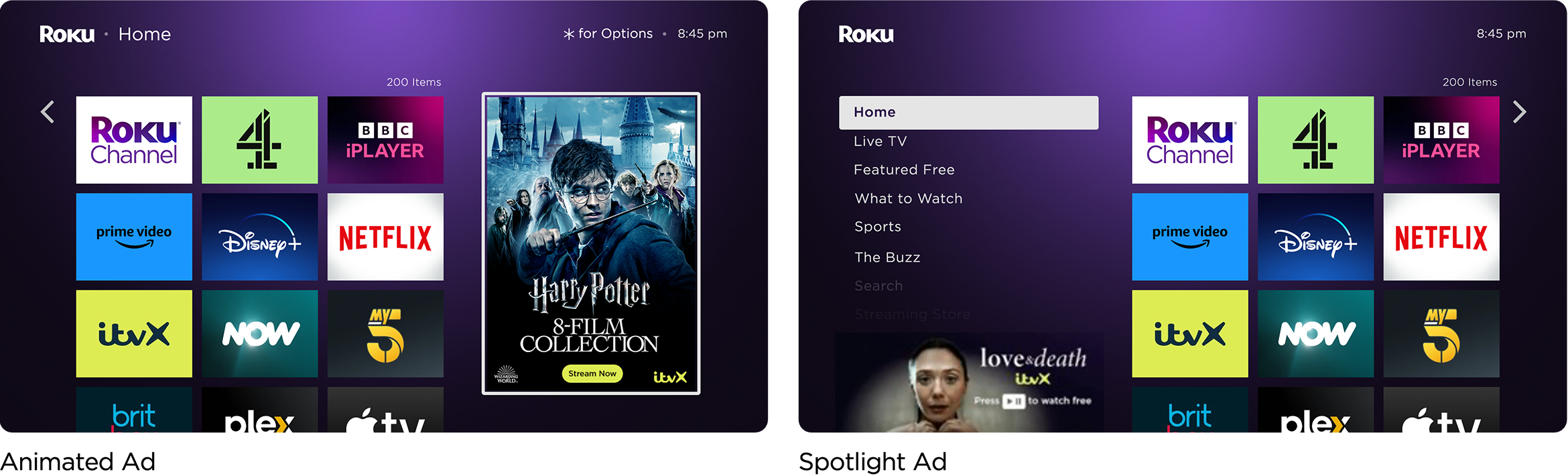1568x476 pixels.
Task: Select What to Watch menu entry
Action: pyautogui.click(x=908, y=198)
